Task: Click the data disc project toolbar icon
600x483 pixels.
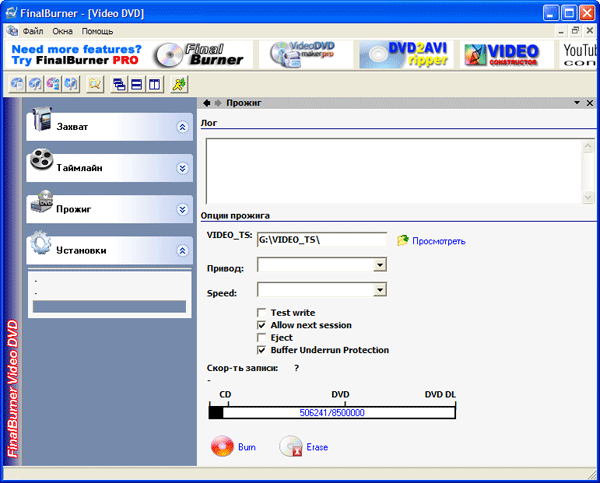Action: click(x=18, y=84)
